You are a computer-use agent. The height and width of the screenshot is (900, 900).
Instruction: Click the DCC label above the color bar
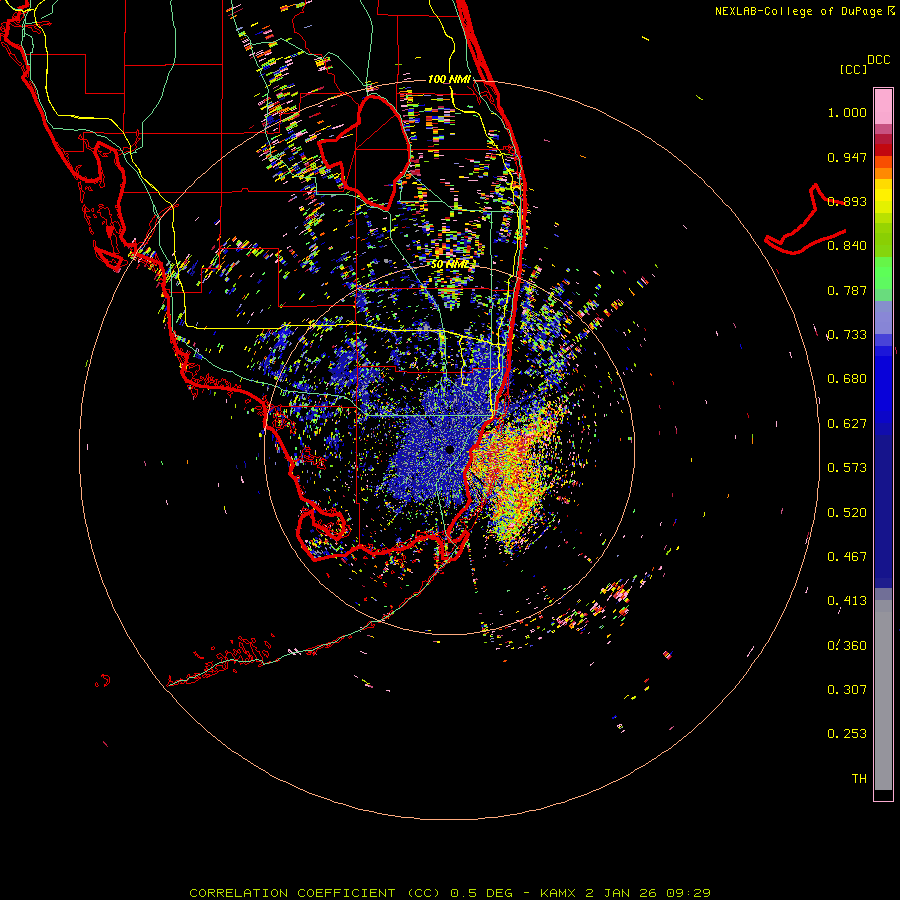pyautogui.click(x=878, y=60)
